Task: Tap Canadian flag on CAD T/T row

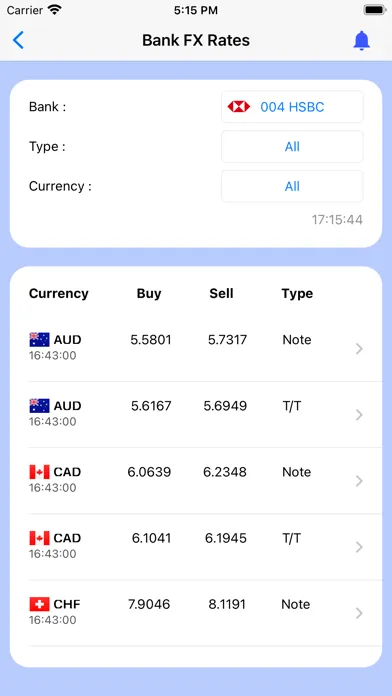Action: pos(40,538)
